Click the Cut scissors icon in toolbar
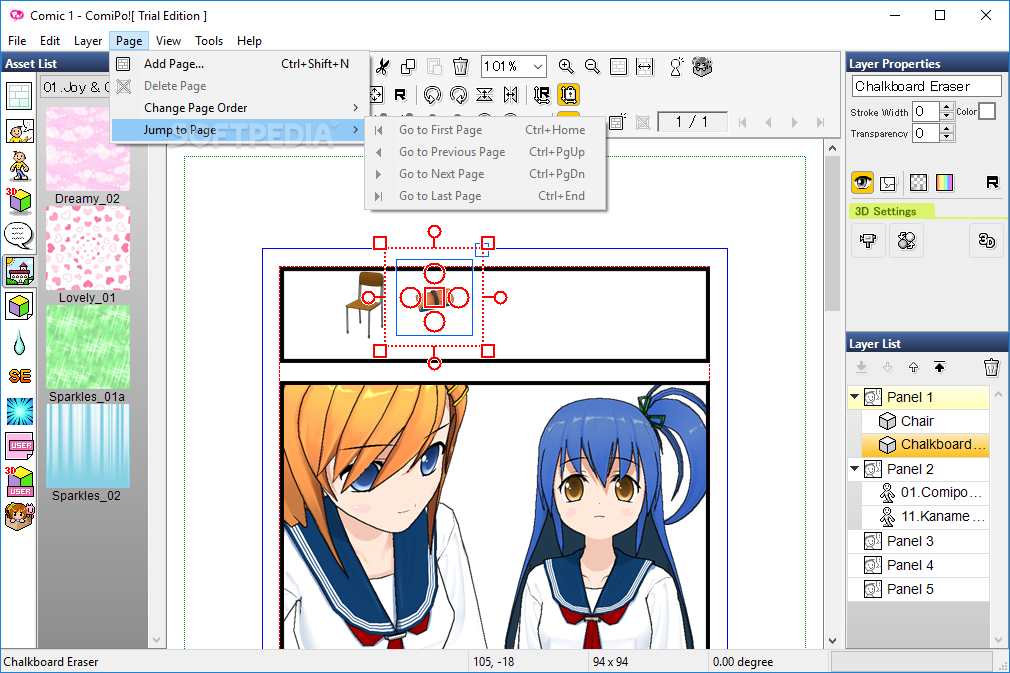Image resolution: width=1010 pixels, height=673 pixels. coord(383,66)
